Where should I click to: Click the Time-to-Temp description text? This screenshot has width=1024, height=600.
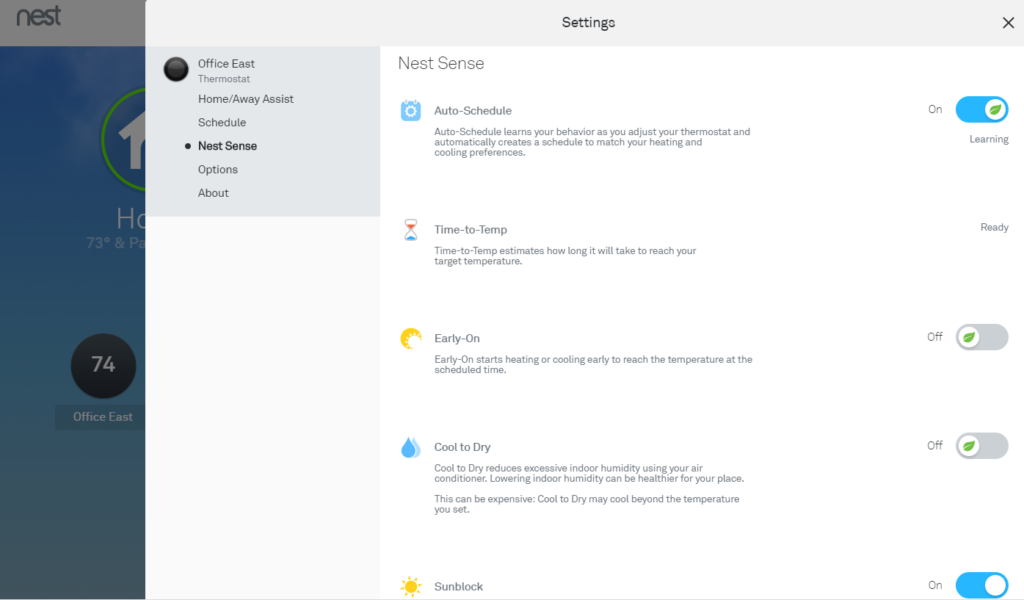point(565,256)
